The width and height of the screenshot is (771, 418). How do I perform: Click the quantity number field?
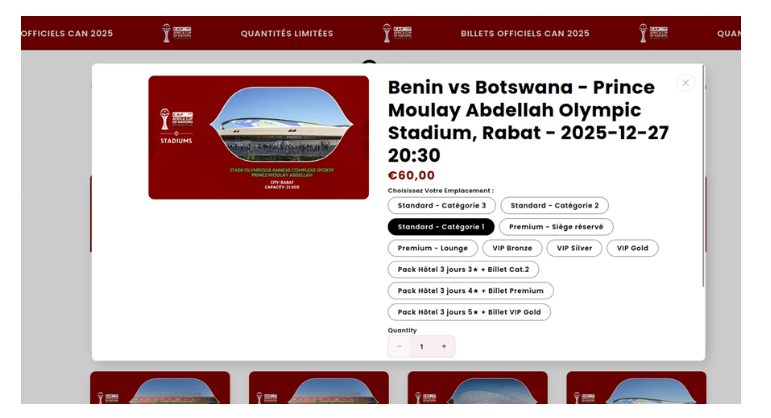pos(421,346)
